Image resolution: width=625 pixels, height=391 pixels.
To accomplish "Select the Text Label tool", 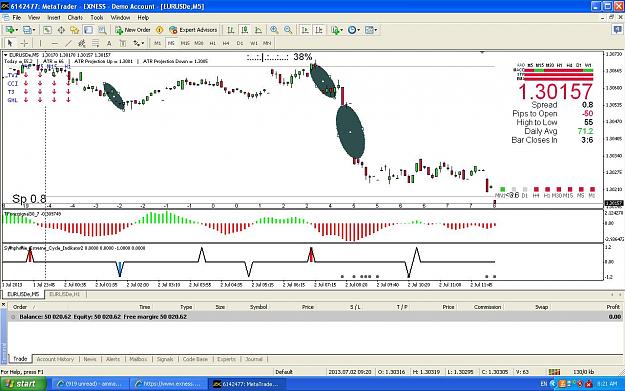I will pos(122,43).
